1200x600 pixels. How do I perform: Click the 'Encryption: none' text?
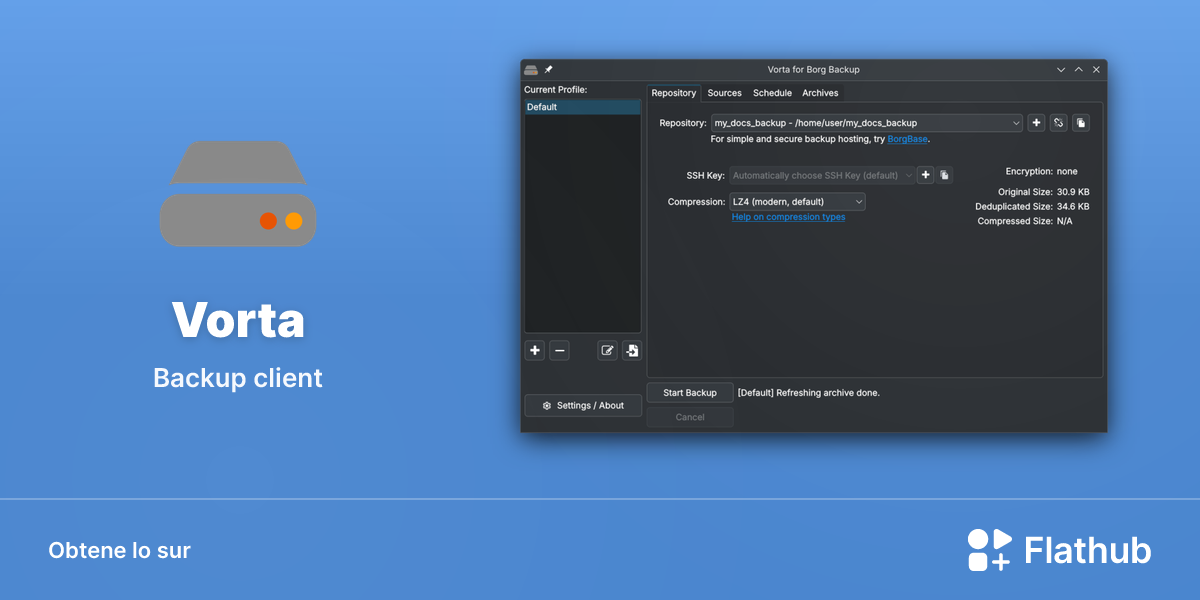point(1042,172)
